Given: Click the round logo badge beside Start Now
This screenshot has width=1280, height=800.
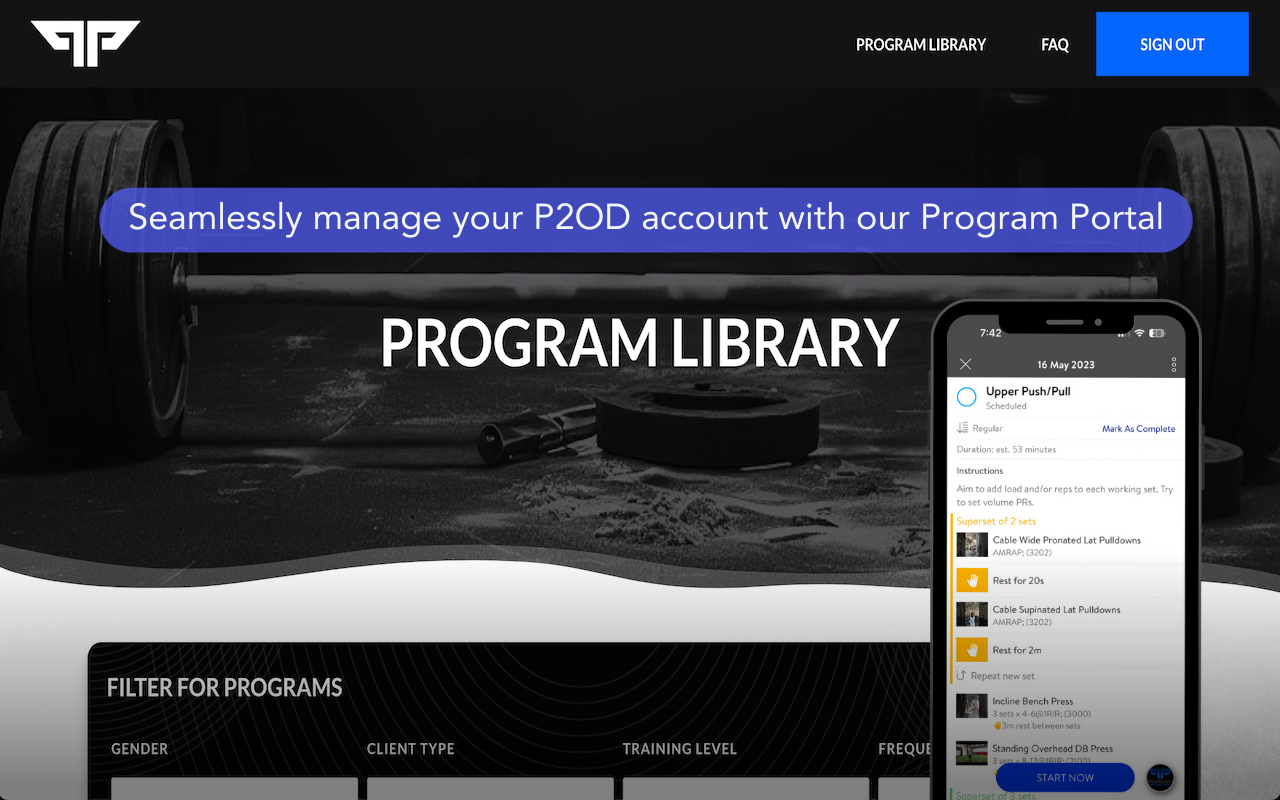Looking at the screenshot, I should (1160, 777).
